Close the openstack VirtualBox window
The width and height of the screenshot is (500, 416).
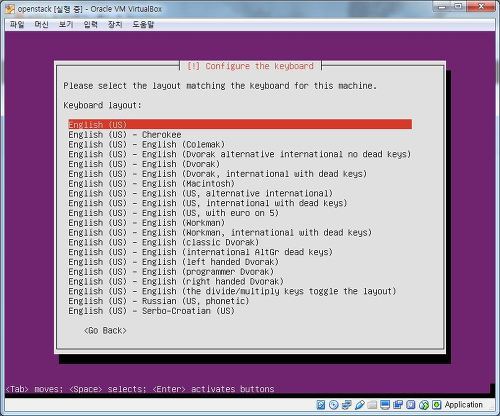pyautogui.click(x=481, y=6)
